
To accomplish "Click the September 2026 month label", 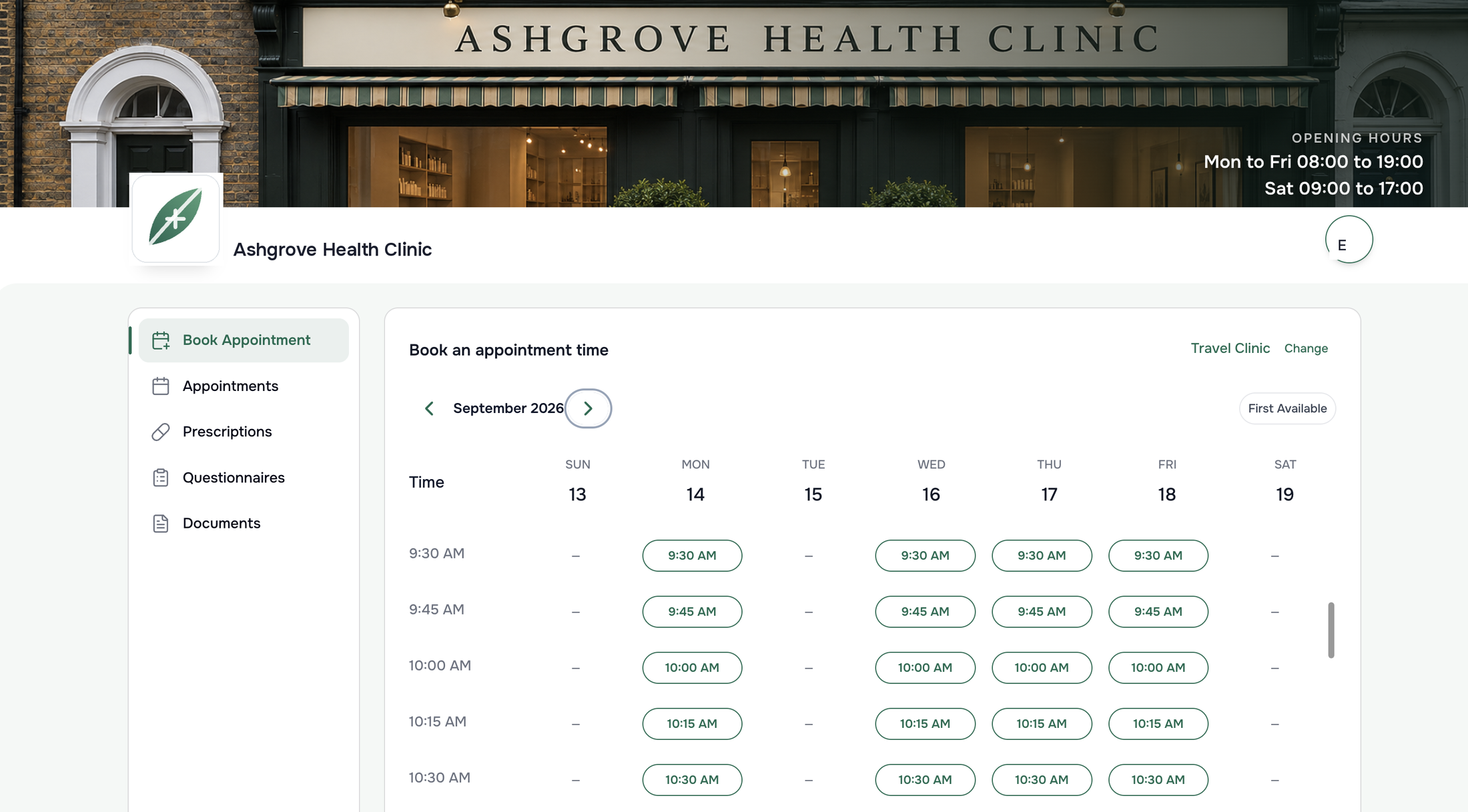I will click(508, 408).
